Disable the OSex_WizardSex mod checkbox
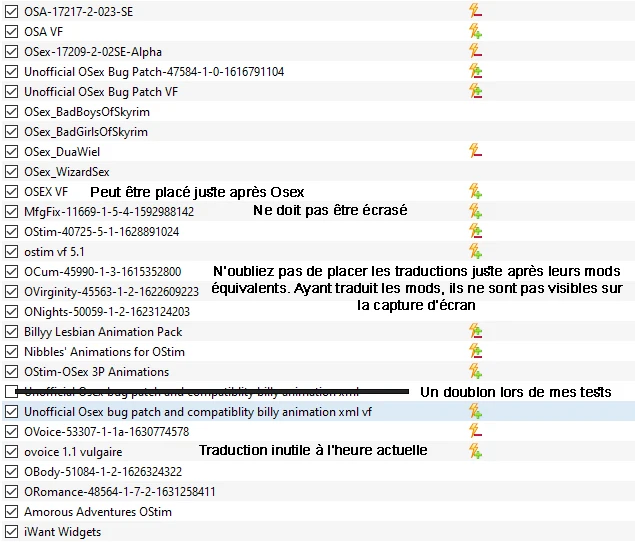Image resolution: width=635 pixels, height=542 pixels. tap(11, 171)
